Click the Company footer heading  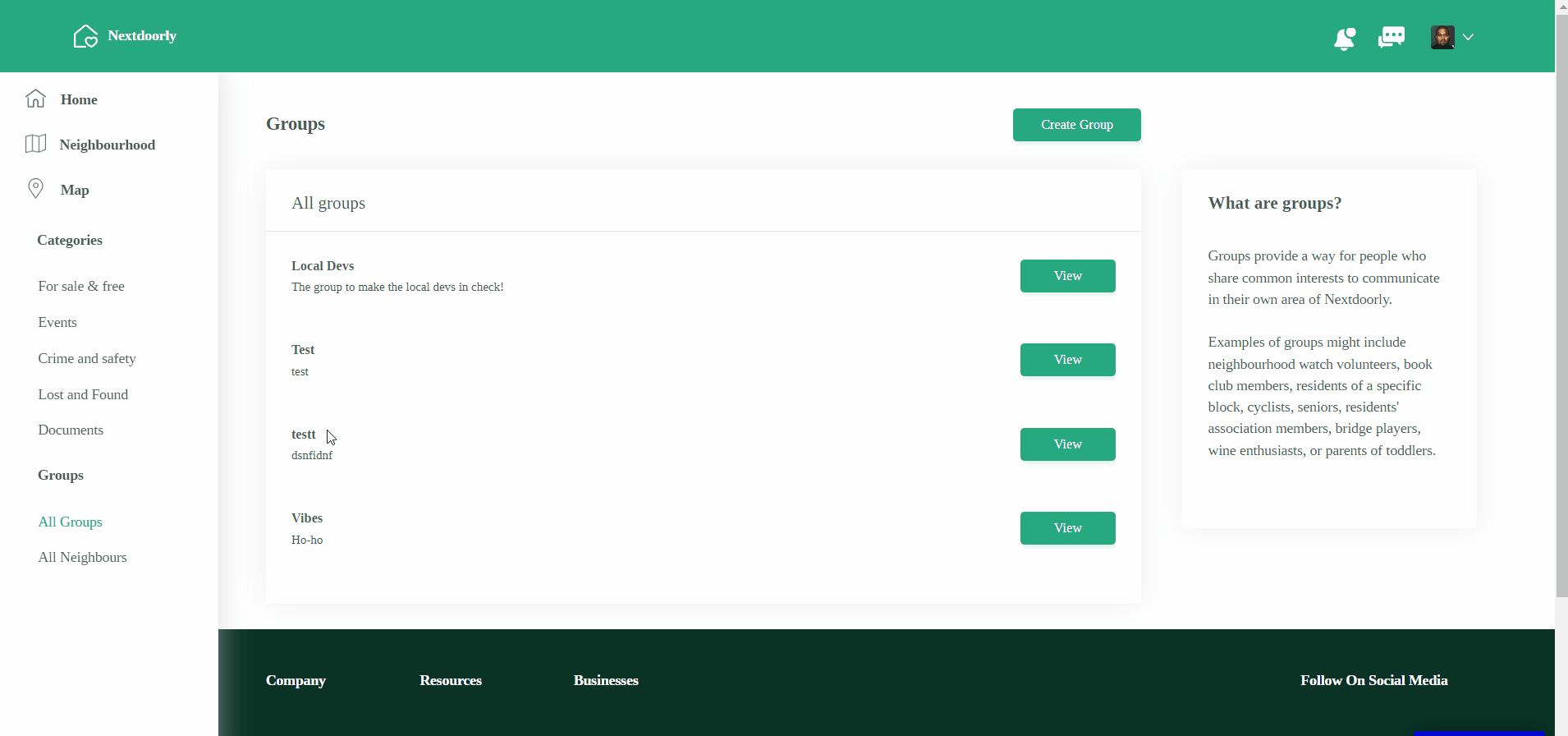click(296, 680)
